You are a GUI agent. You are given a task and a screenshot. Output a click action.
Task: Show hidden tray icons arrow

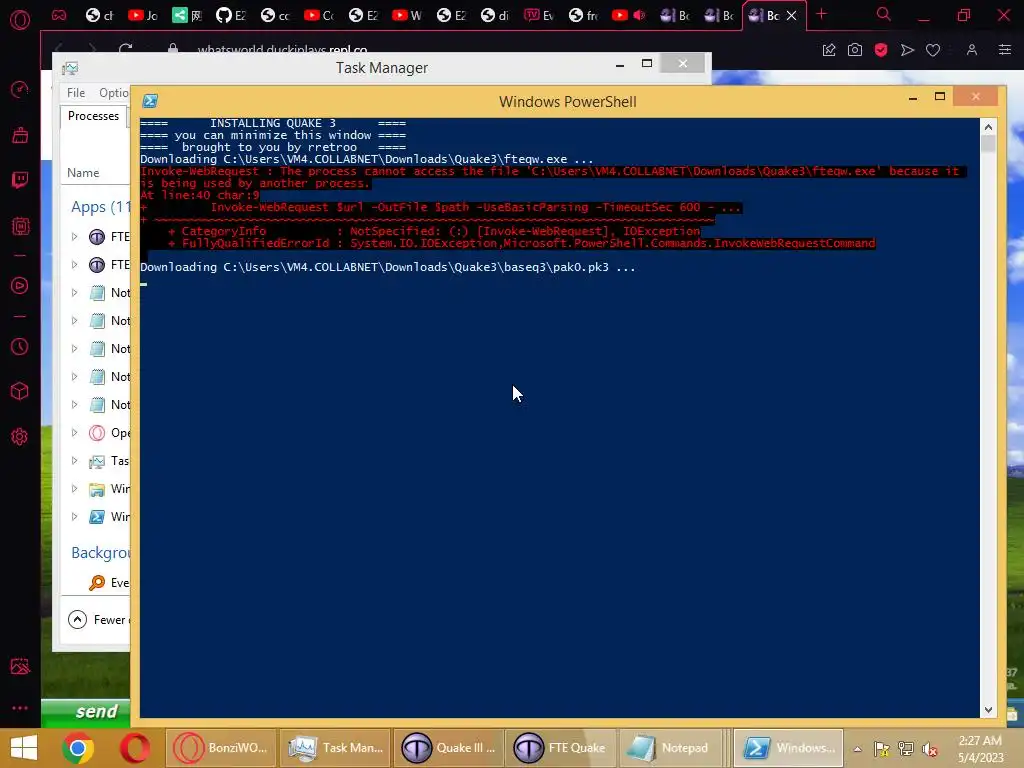pos(857,748)
